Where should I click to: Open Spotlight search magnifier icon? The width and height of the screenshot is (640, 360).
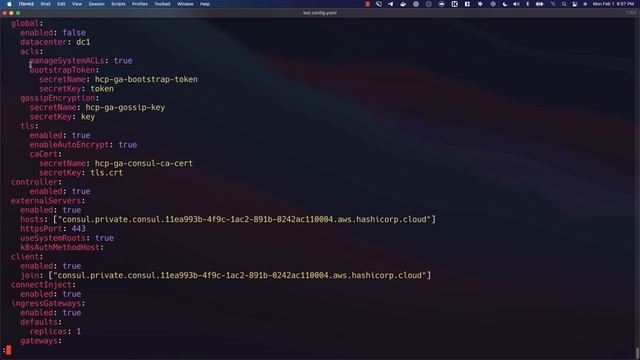pyautogui.click(x=564, y=4)
